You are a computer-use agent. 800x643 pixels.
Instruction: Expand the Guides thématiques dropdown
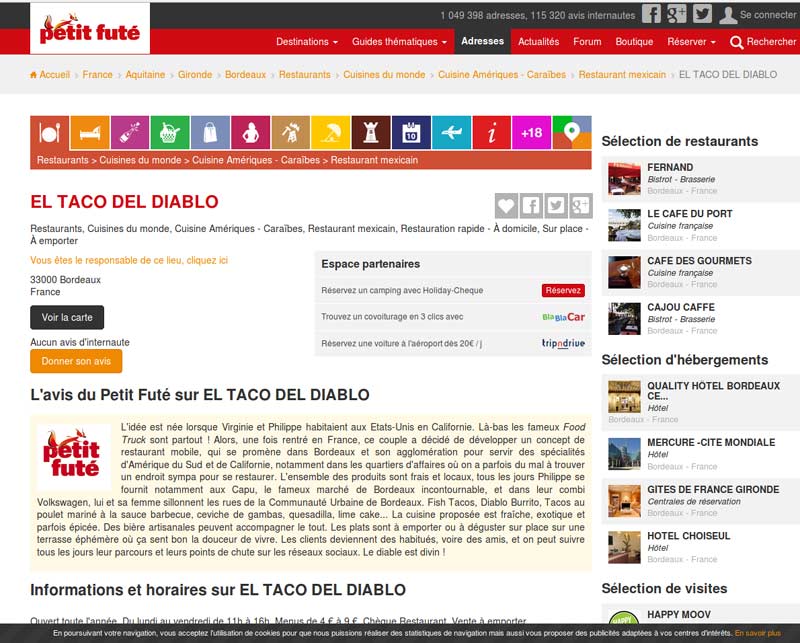pyautogui.click(x=399, y=42)
